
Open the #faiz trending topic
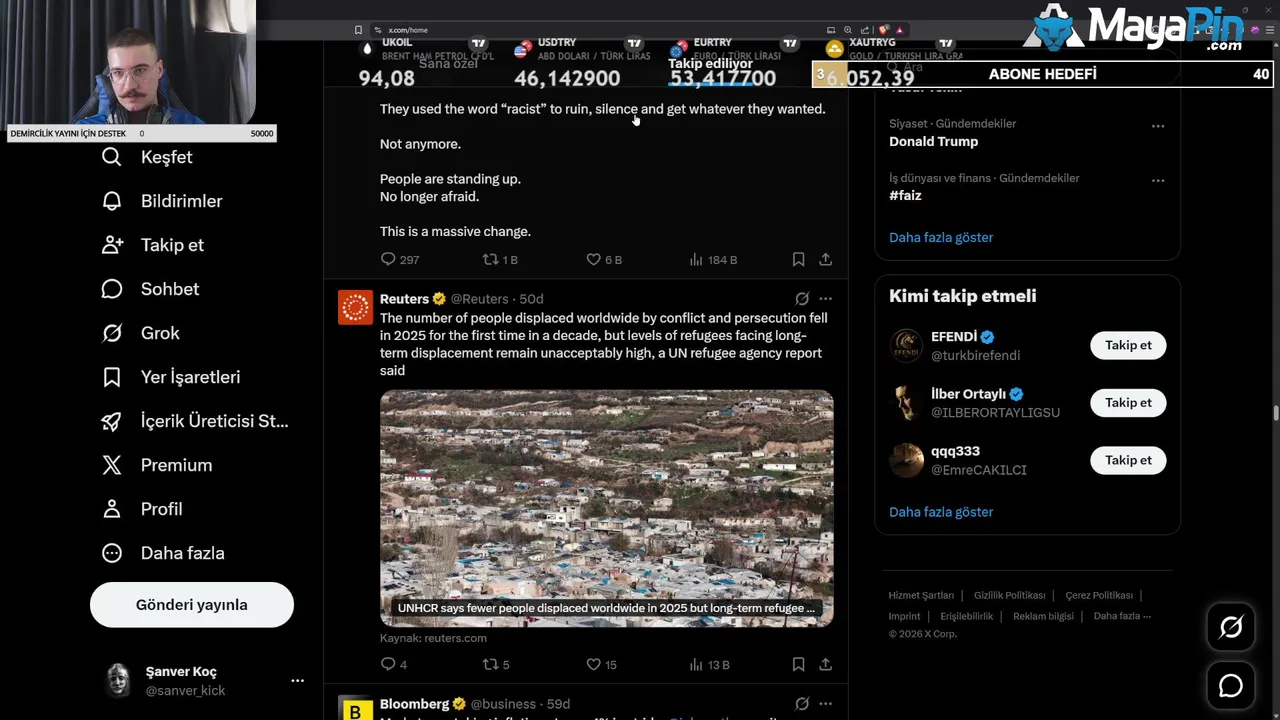(x=905, y=196)
